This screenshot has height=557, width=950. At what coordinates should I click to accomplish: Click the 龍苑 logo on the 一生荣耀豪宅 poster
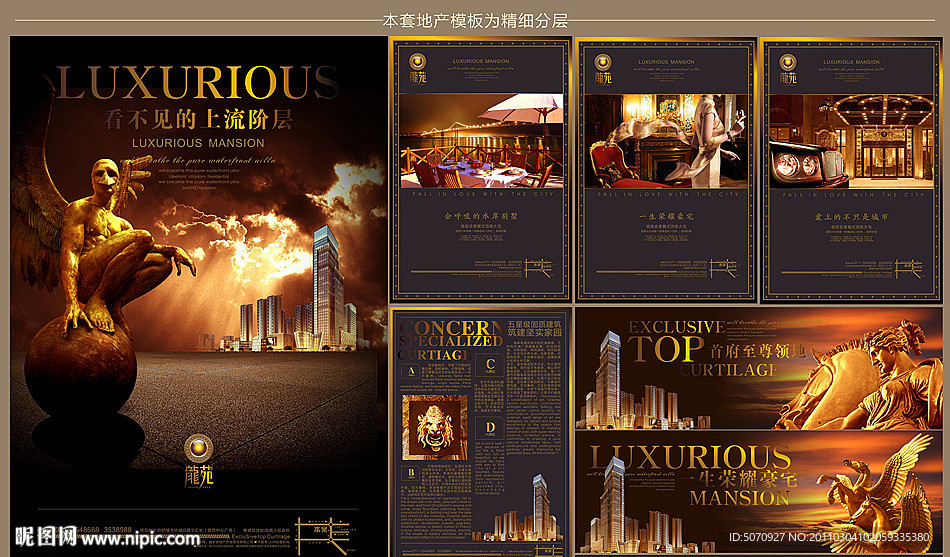click(x=603, y=70)
